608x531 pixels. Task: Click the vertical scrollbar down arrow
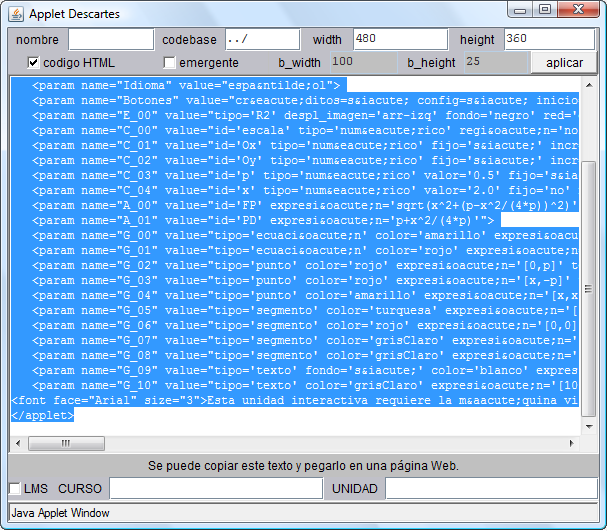tap(589, 427)
